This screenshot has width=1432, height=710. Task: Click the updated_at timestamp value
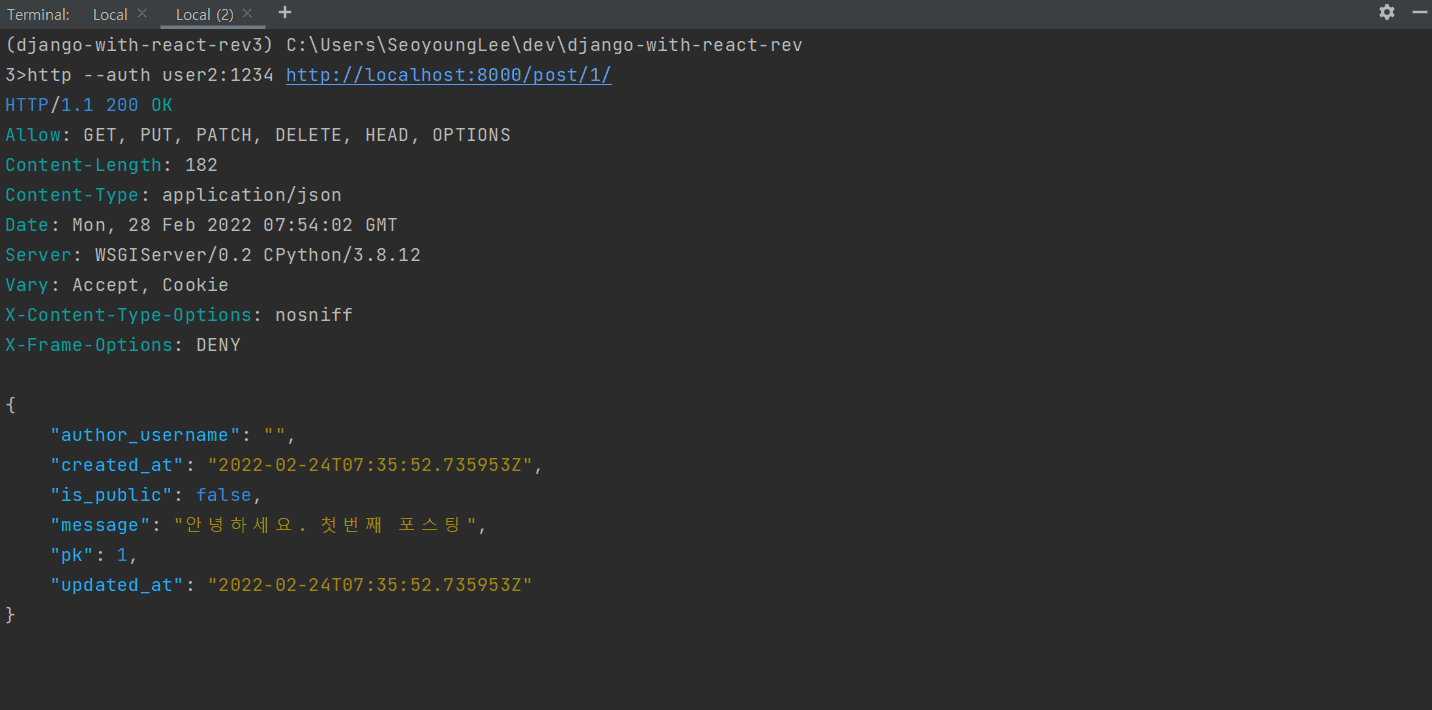tap(369, 585)
